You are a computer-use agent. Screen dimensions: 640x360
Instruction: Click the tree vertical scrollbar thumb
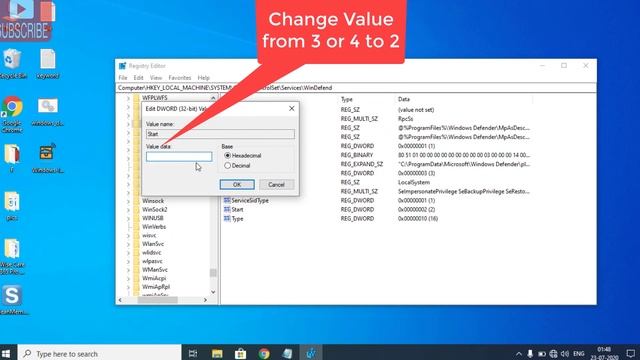click(213, 273)
